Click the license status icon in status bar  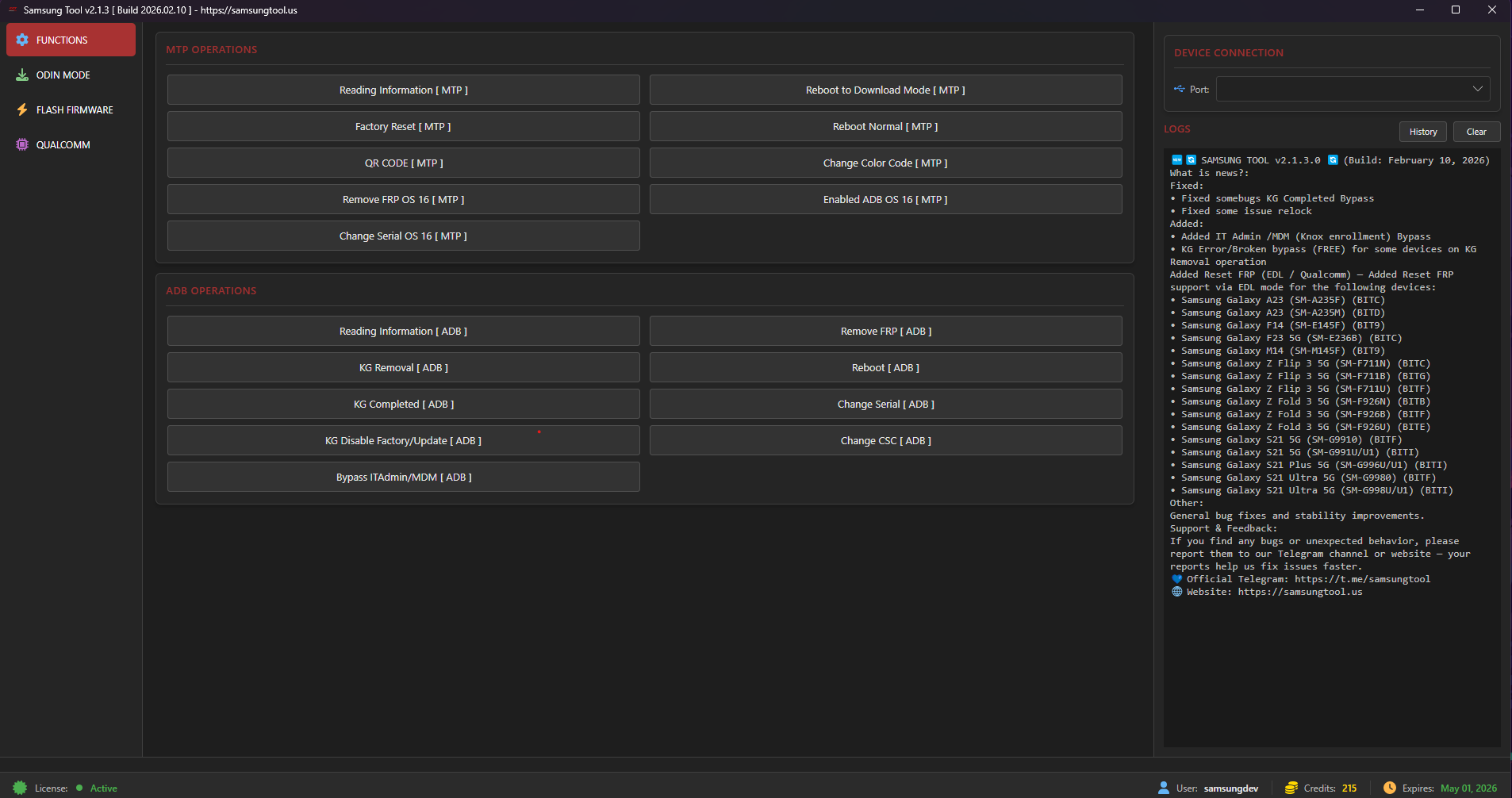21,787
